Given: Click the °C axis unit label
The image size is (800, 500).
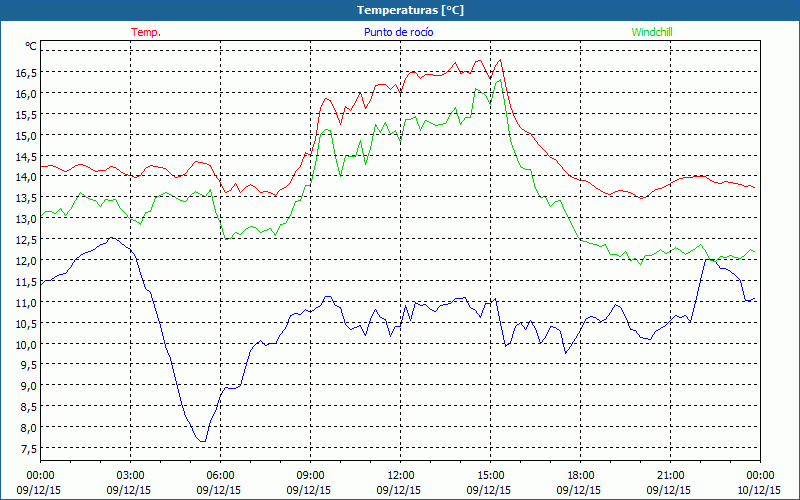Looking at the screenshot, I should click(31, 46).
